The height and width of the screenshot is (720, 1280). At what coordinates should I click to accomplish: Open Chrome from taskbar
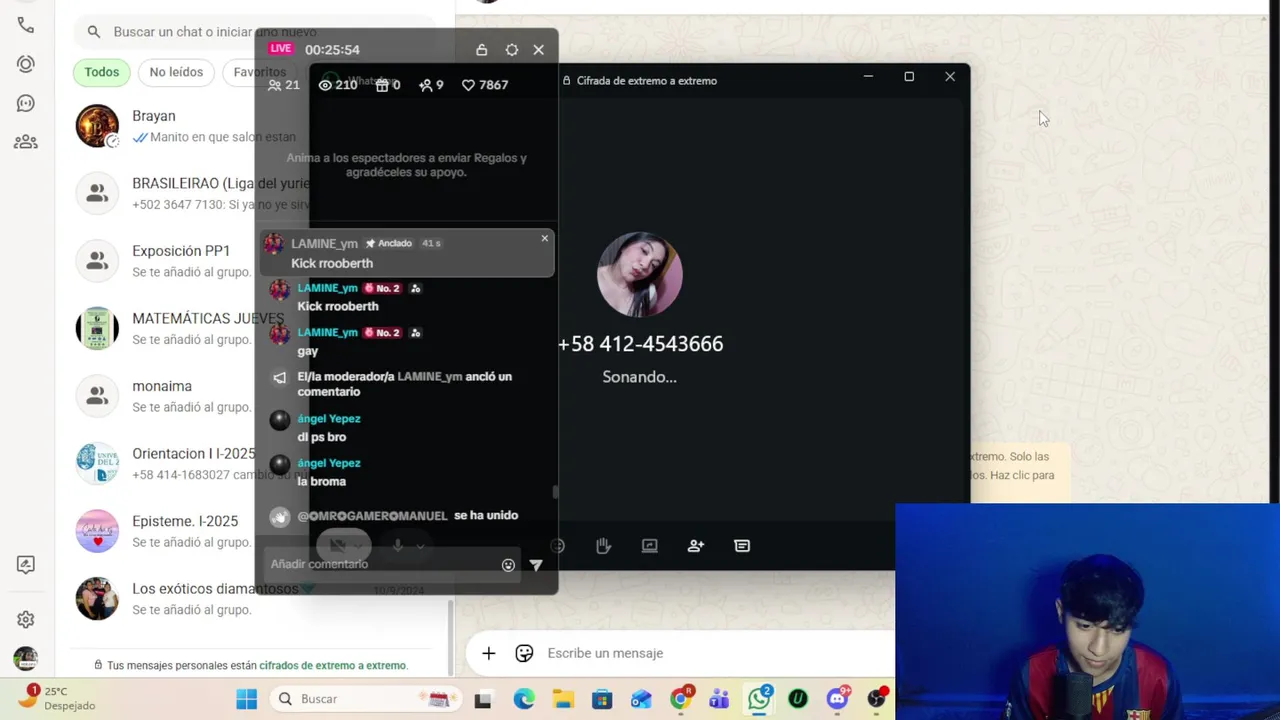click(x=681, y=699)
